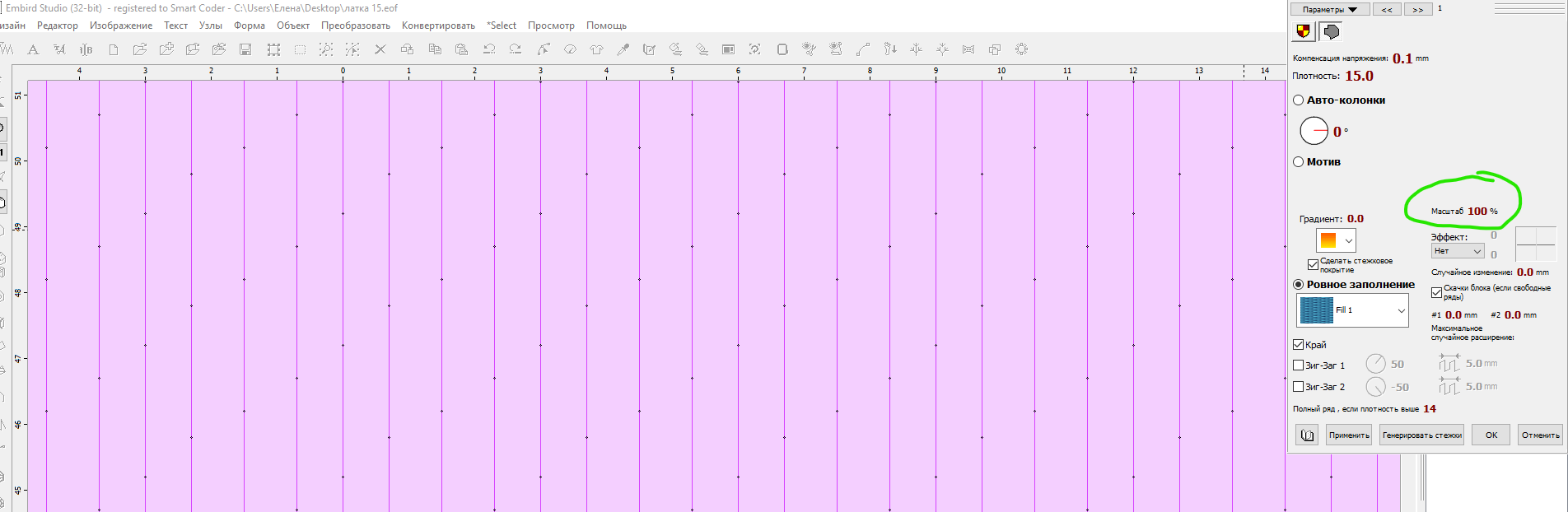Click the T-shirt preview icon
This screenshot has width=1568, height=512.
point(596,49)
